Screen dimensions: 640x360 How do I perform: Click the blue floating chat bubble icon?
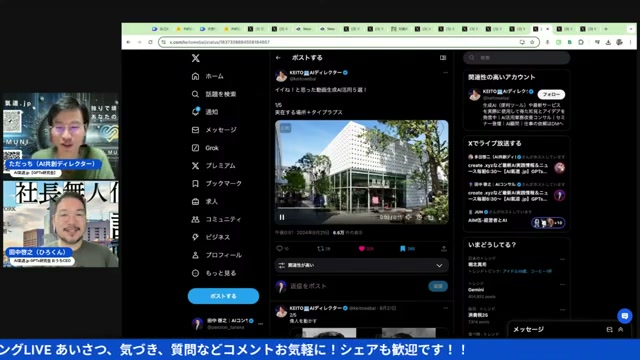tap(625, 316)
